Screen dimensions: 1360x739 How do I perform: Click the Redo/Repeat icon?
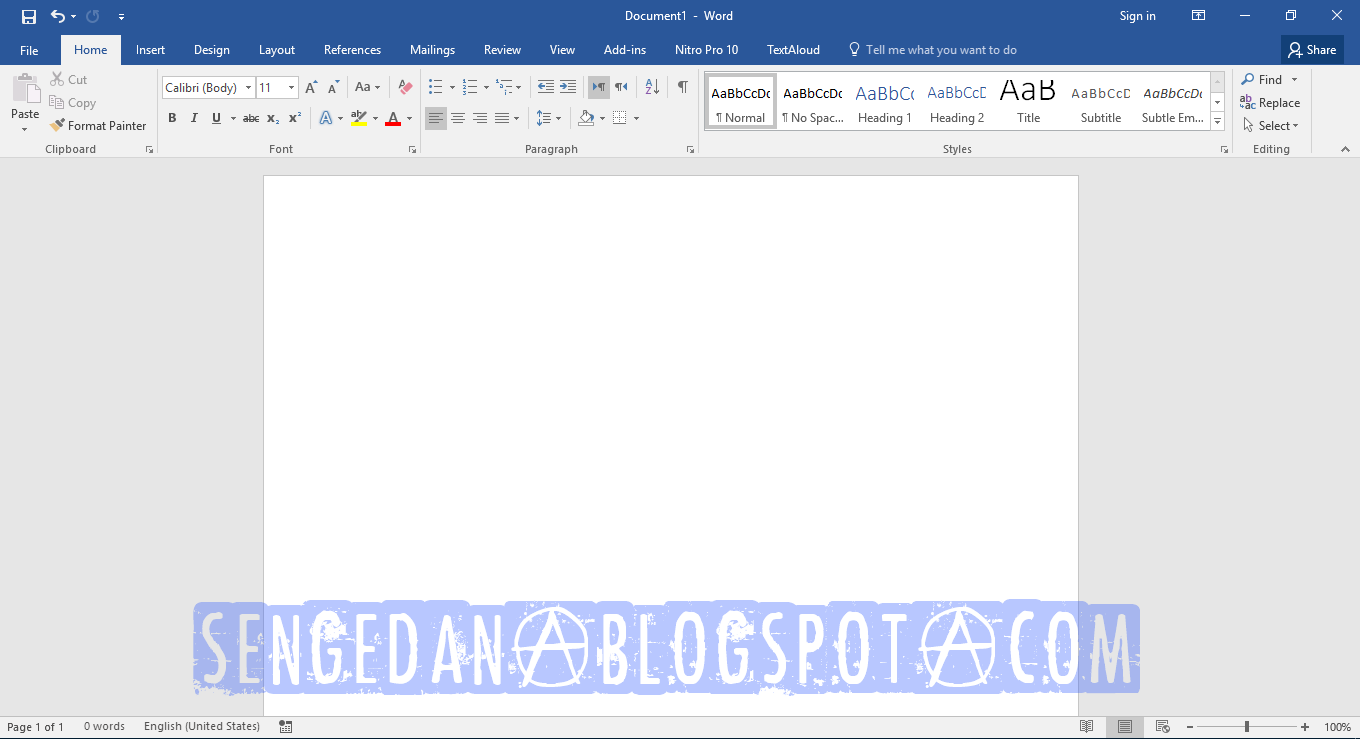93,16
